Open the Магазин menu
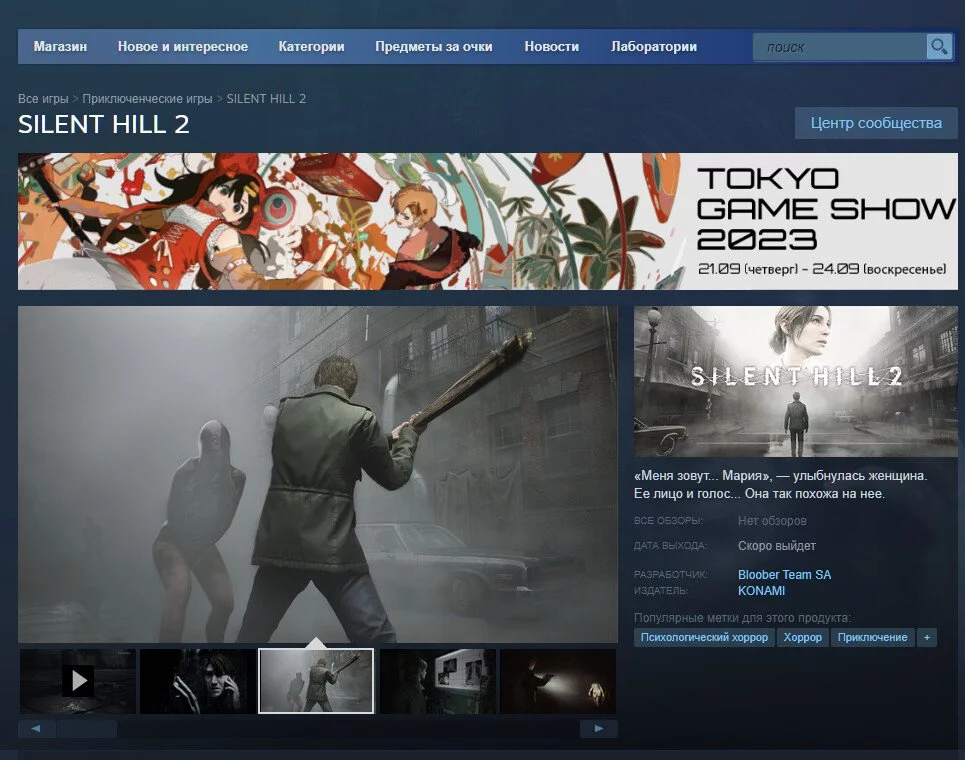 click(x=60, y=47)
